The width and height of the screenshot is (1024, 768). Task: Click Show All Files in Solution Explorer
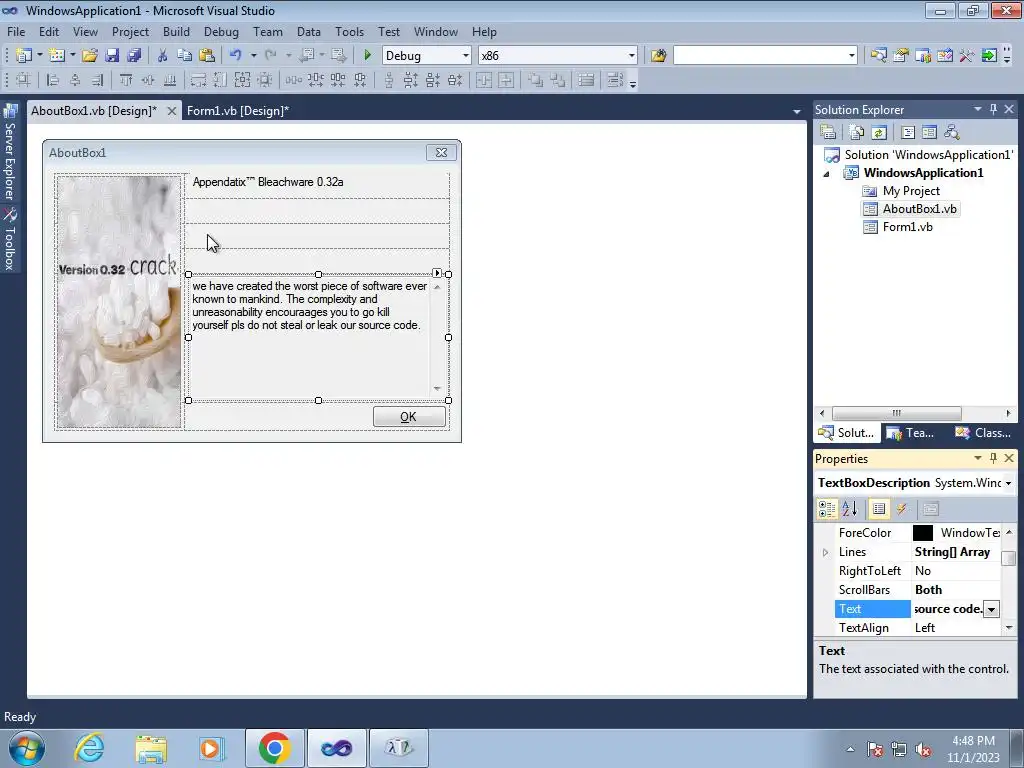tap(857, 133)
